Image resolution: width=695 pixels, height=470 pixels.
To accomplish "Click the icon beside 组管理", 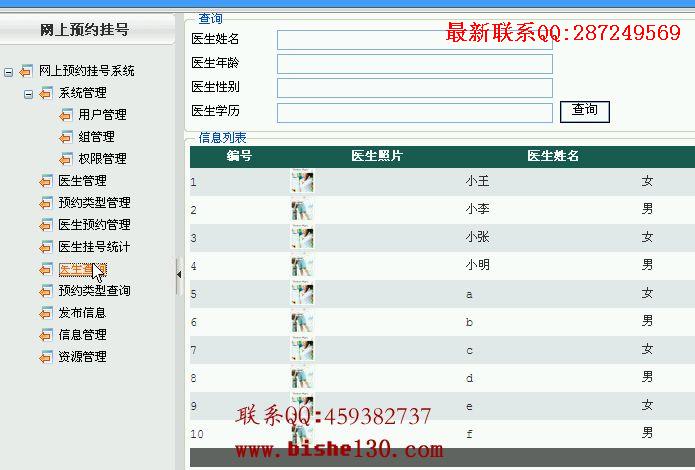I will 66,137.
